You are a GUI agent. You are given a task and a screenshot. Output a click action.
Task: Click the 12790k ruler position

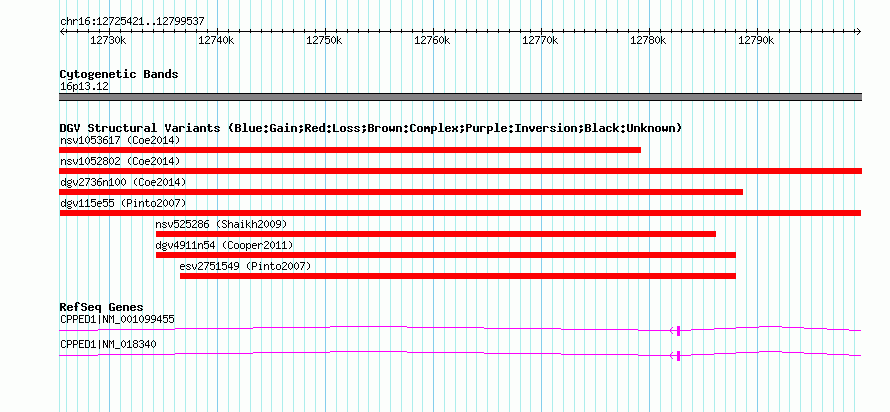tap(757, 40)
